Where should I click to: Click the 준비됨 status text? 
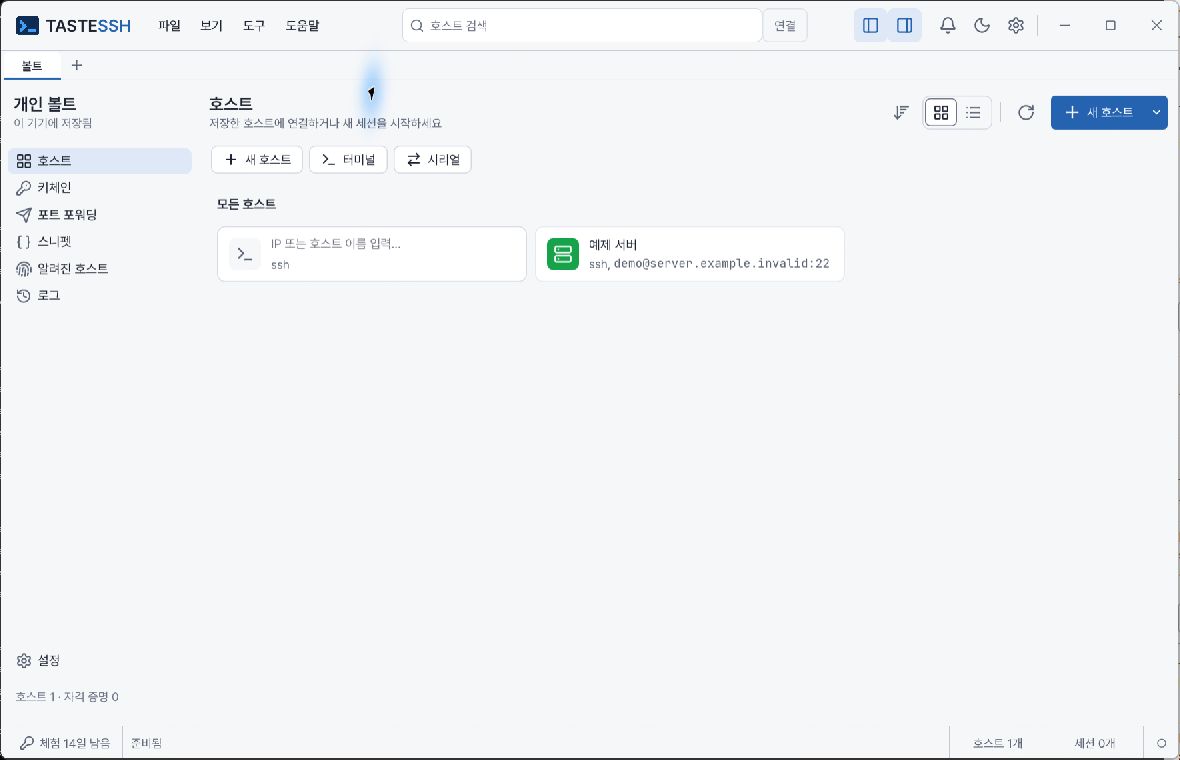click(x=147, y=743)
